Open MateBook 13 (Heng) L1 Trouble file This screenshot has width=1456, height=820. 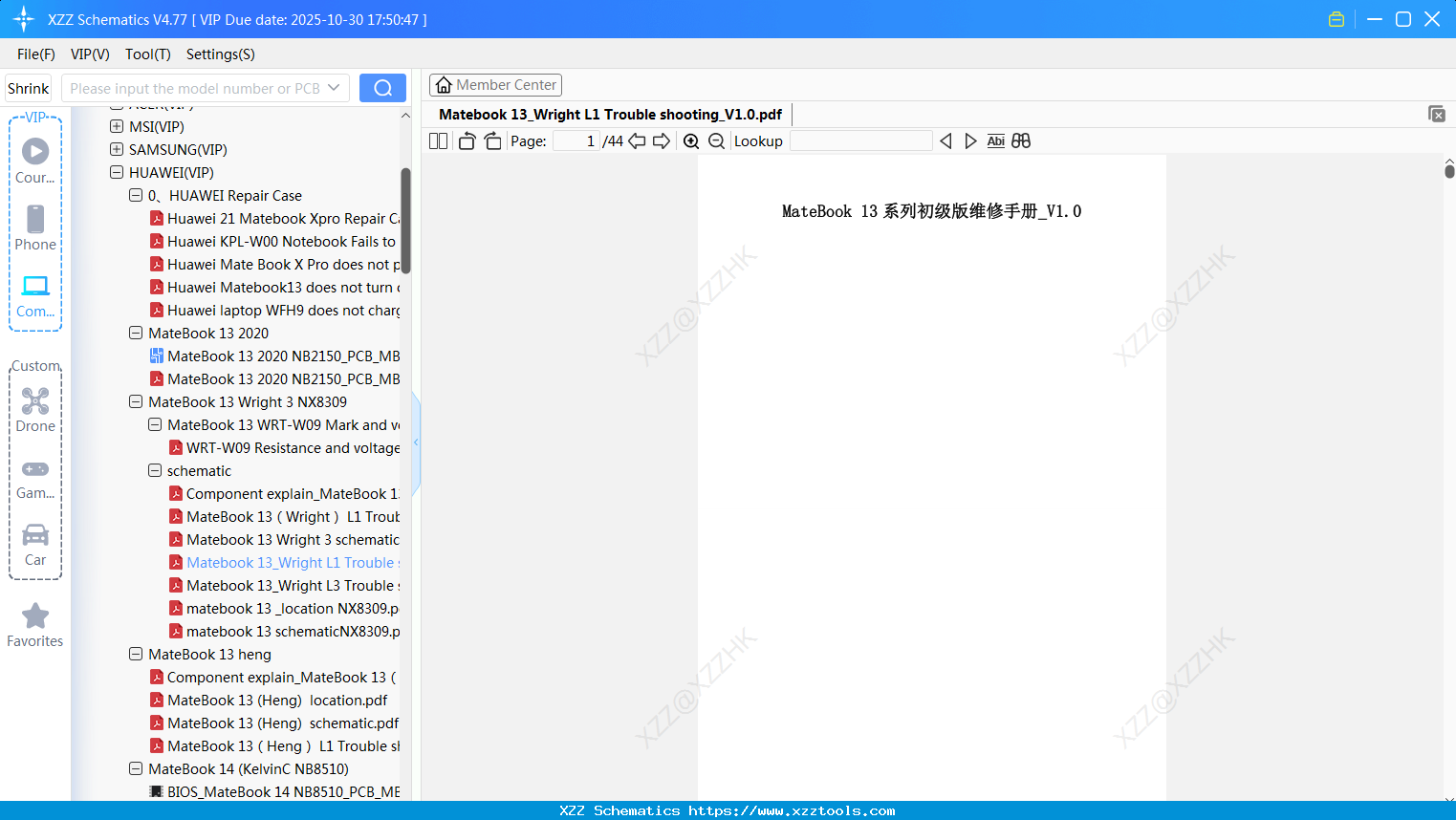click(x=275, y=745)
